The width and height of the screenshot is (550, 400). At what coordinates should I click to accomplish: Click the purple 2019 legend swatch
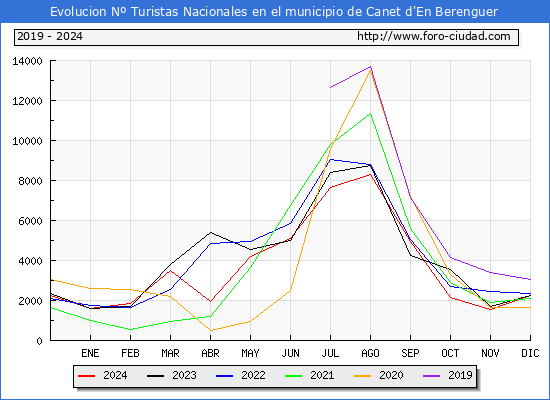(x=431, y=376)
